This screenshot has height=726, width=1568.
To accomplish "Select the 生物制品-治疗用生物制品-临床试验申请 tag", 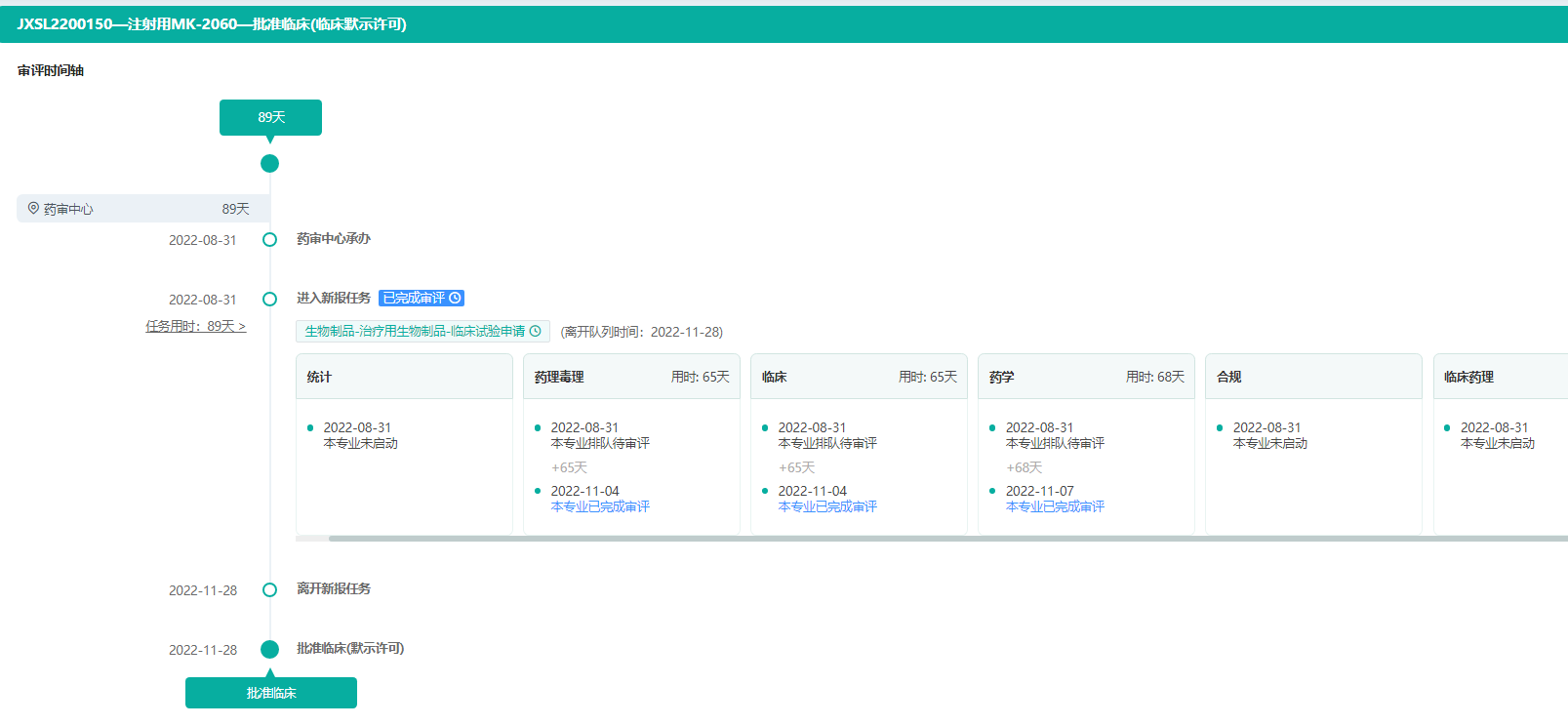I will click(x=422, y=332).
